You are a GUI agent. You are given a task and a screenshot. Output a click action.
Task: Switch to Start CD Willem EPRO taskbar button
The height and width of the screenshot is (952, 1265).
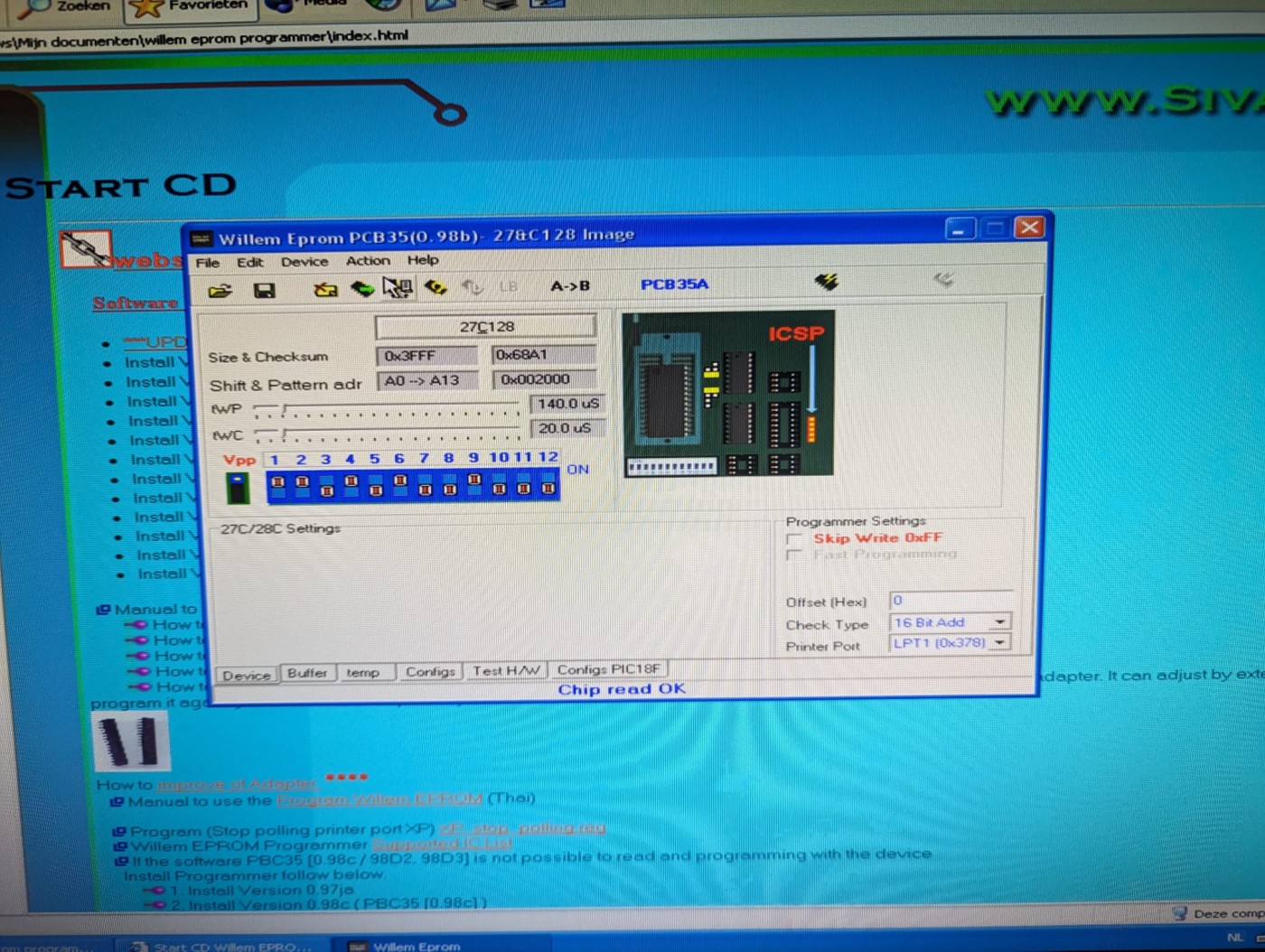coord(223,945)
